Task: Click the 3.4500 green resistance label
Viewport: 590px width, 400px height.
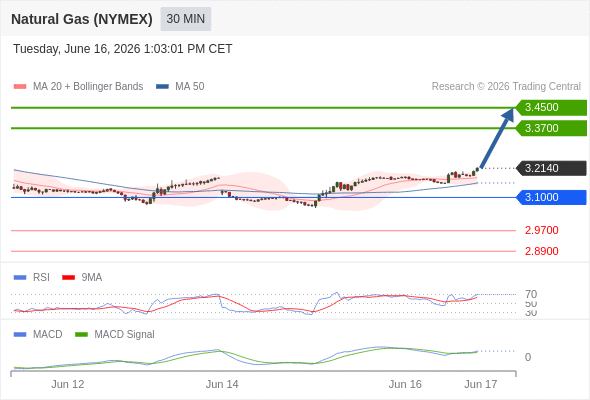Action: 551,108
